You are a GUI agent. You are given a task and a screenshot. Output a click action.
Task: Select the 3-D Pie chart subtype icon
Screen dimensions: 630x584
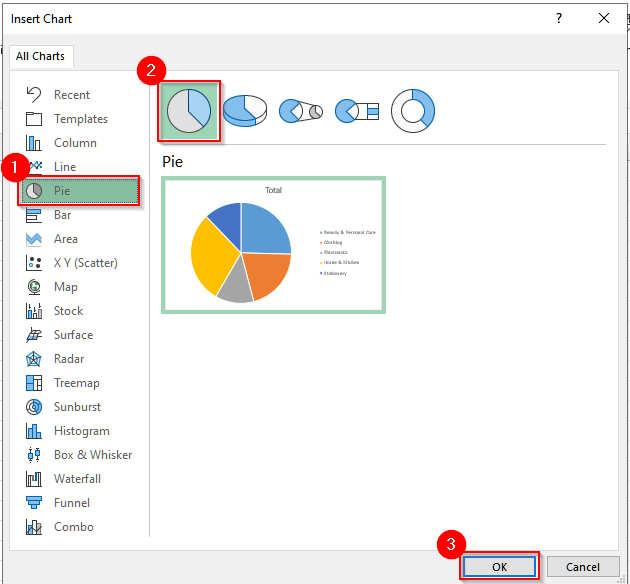point(244,110)
